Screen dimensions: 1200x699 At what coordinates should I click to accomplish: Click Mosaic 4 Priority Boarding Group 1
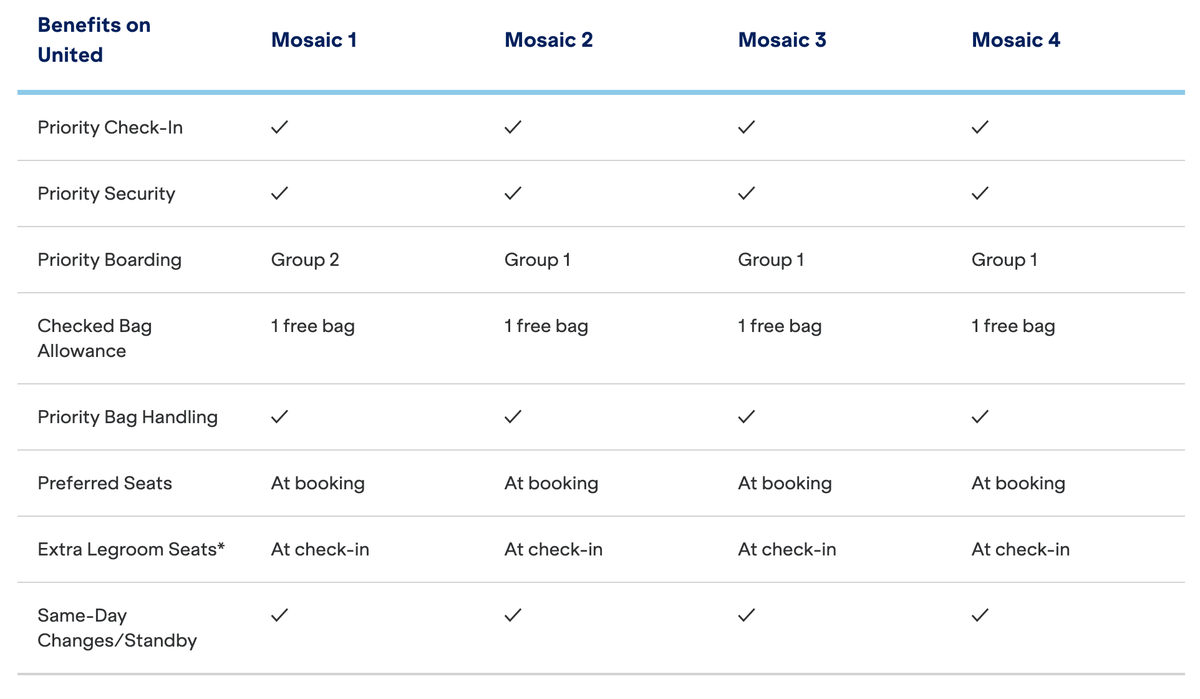click(1004, 260)
